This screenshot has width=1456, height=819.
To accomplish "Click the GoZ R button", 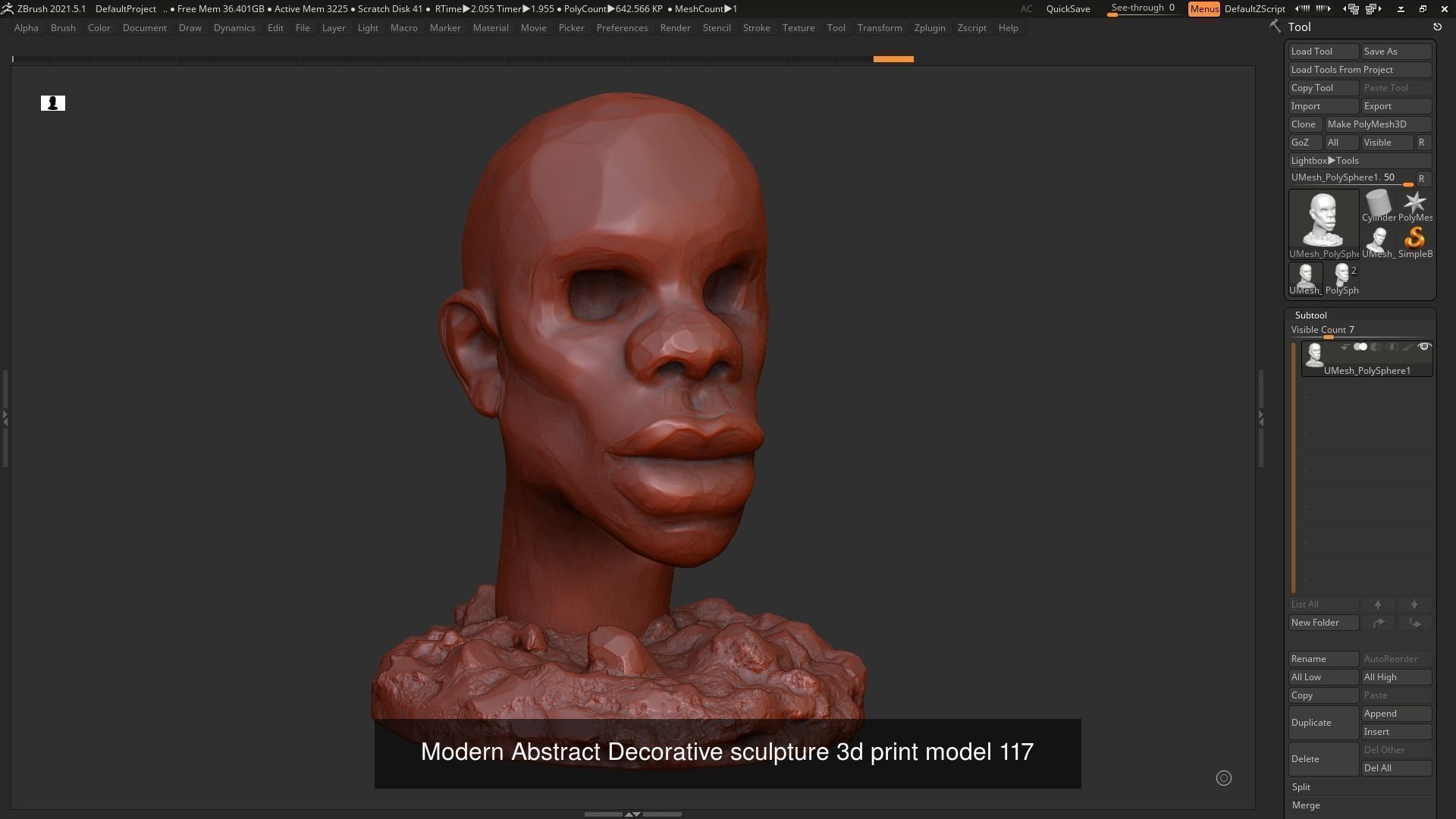I will coord(1422,143).
